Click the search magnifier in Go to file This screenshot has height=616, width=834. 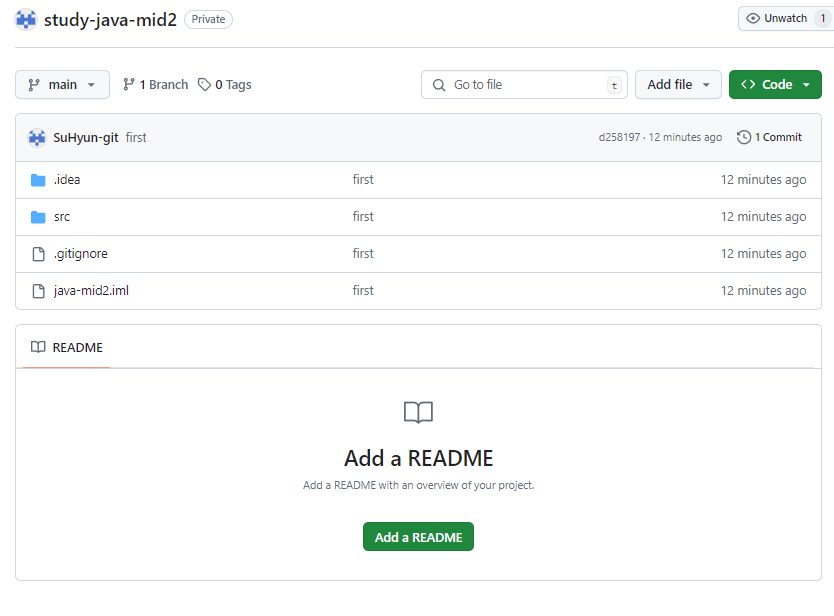tap(439, 85)
